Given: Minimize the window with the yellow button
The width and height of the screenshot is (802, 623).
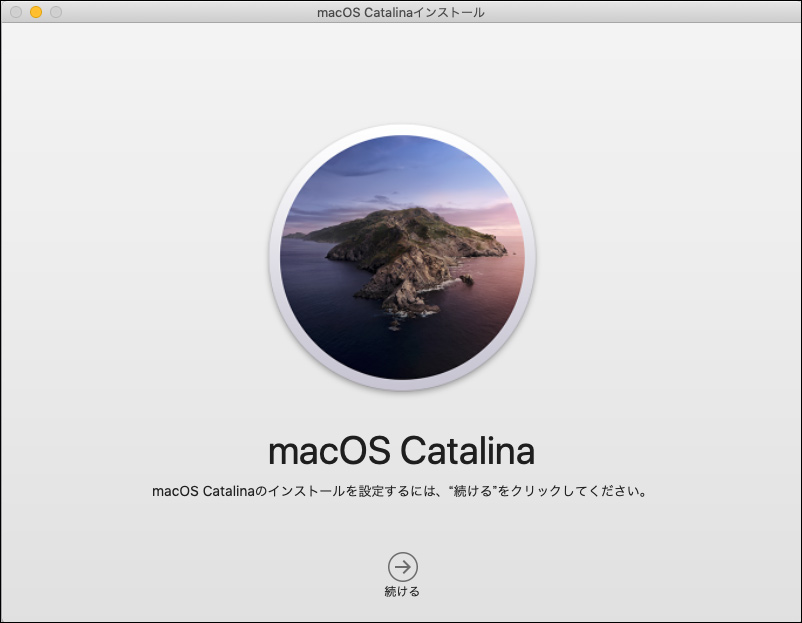Looking at the screenshot, I should coord(36,12).
